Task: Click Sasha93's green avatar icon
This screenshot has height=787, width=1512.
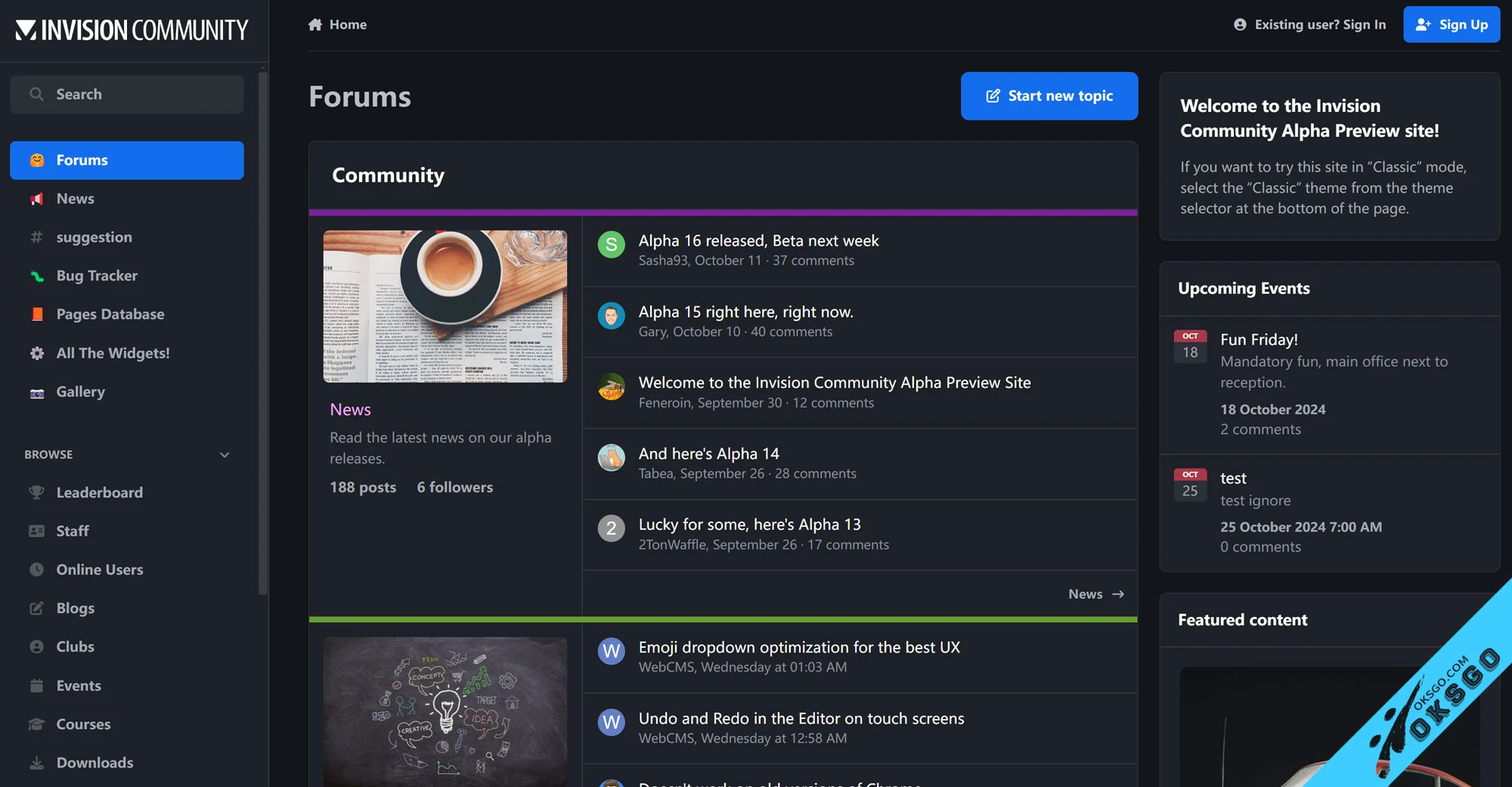Action: coord(611,245)
